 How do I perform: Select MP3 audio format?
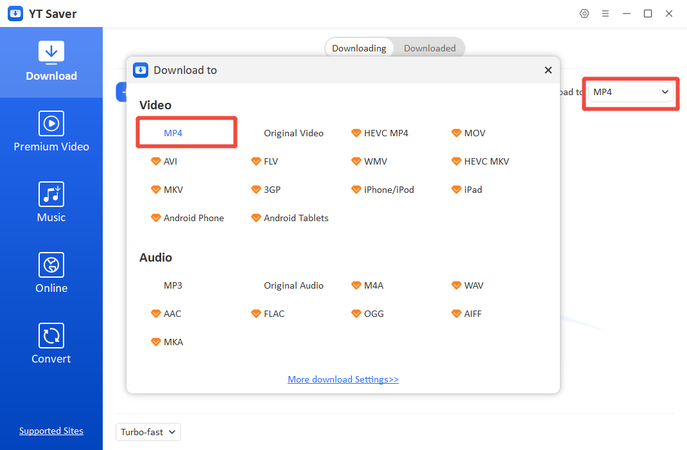click(x=173, y=285)
